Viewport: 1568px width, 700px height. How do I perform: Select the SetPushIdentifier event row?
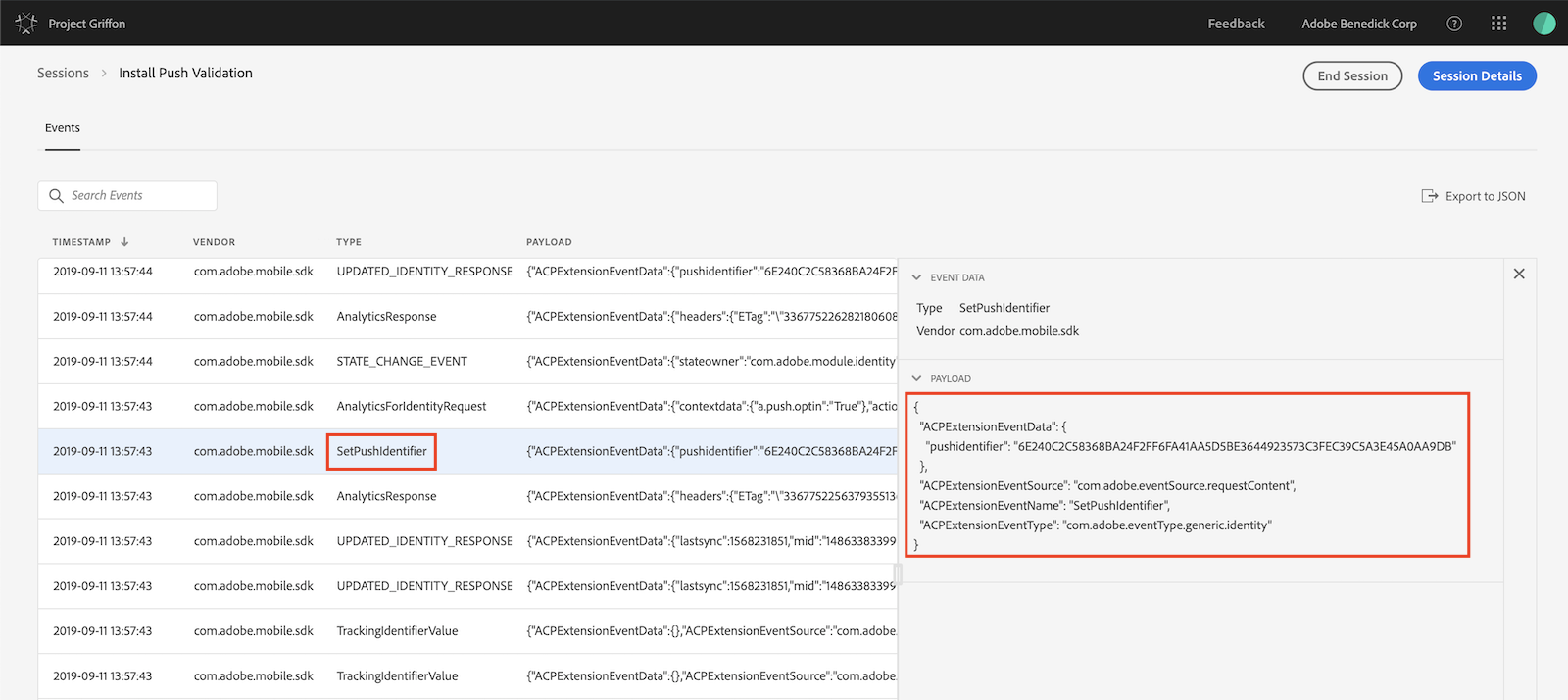pyautogui.click(x=467, y=451)
